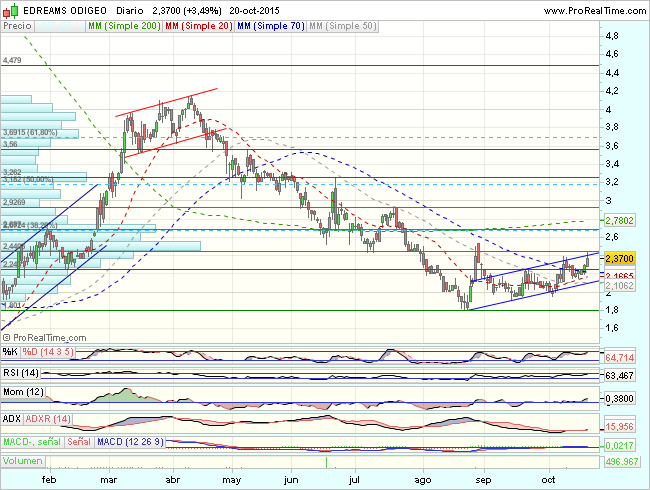Click the 2,3700 (+3,49%) quote in header
650x490 pixels.
click(x=187, y=11)
